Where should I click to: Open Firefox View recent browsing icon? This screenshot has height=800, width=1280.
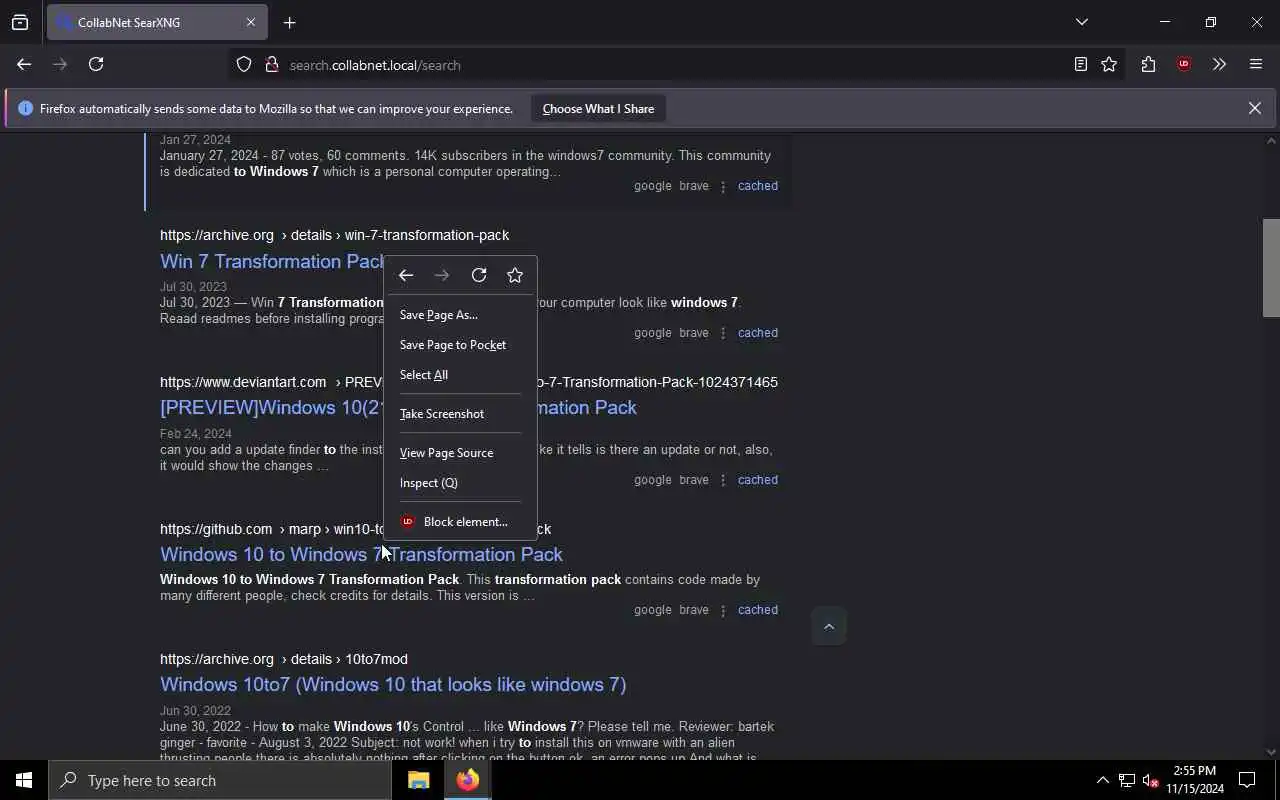coord(20,22)
